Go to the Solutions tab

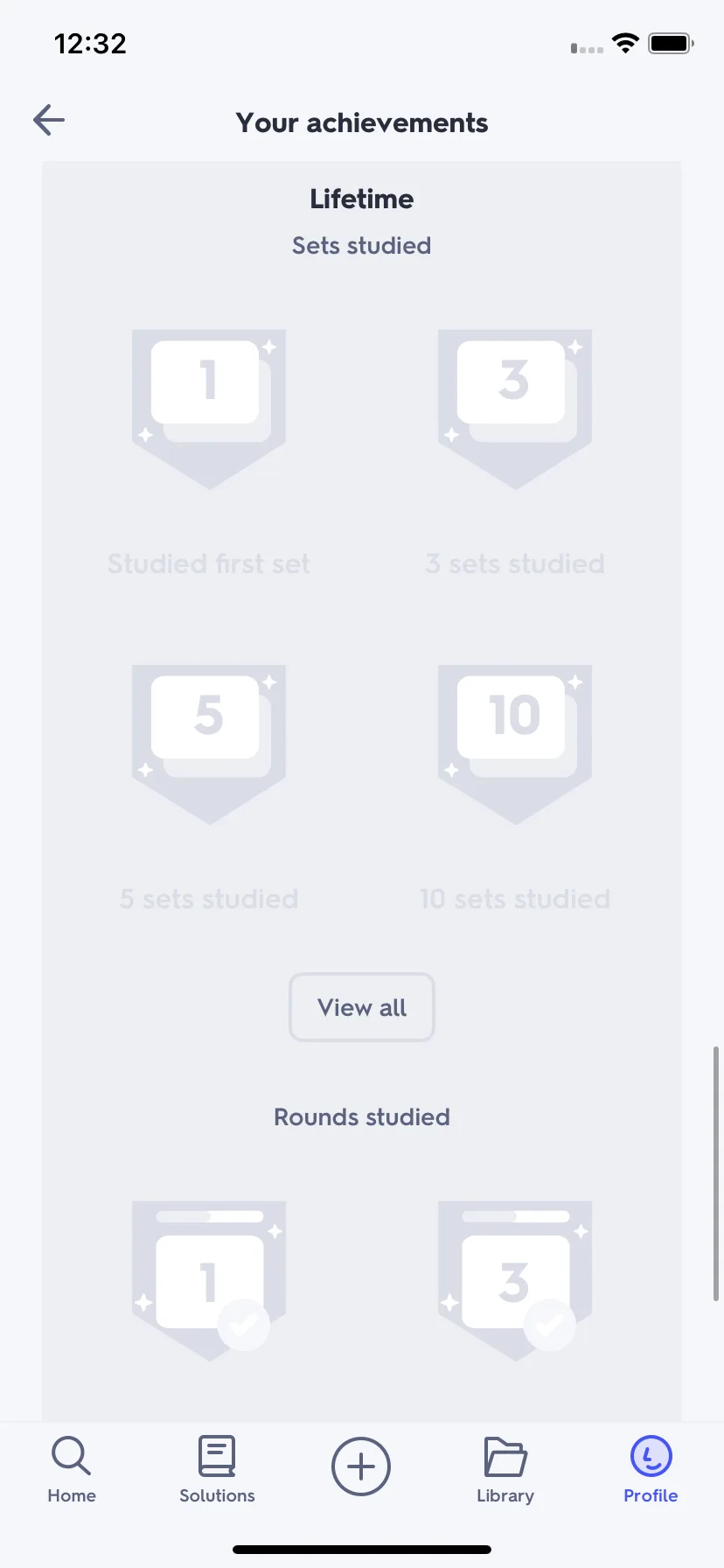(217, 1470)
